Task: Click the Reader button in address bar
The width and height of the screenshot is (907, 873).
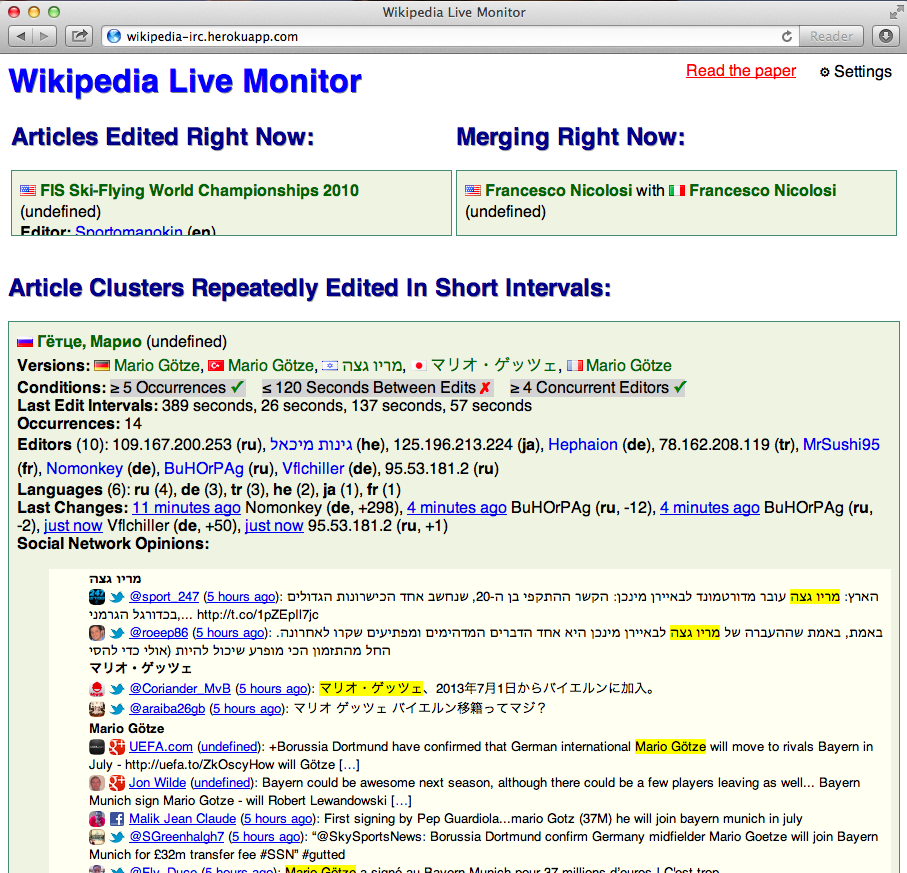Action: coord(831,36)
